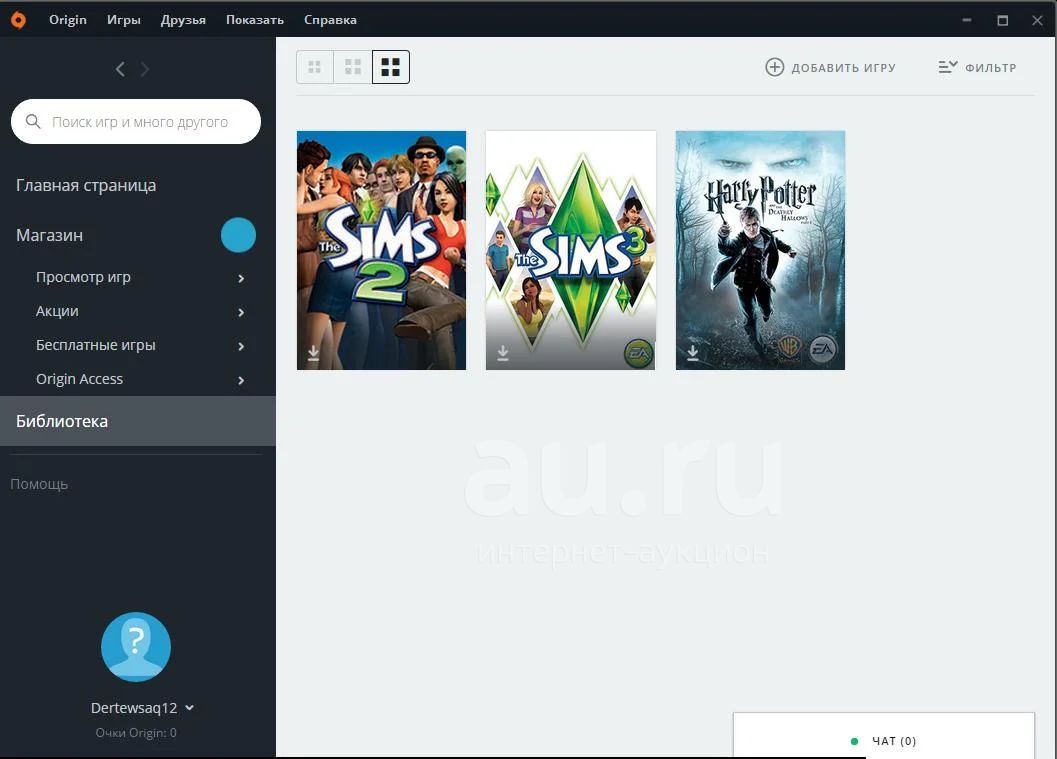Click the green chat status dot
The width and height of the screenshot is (1057, 759).
(854, 741)
